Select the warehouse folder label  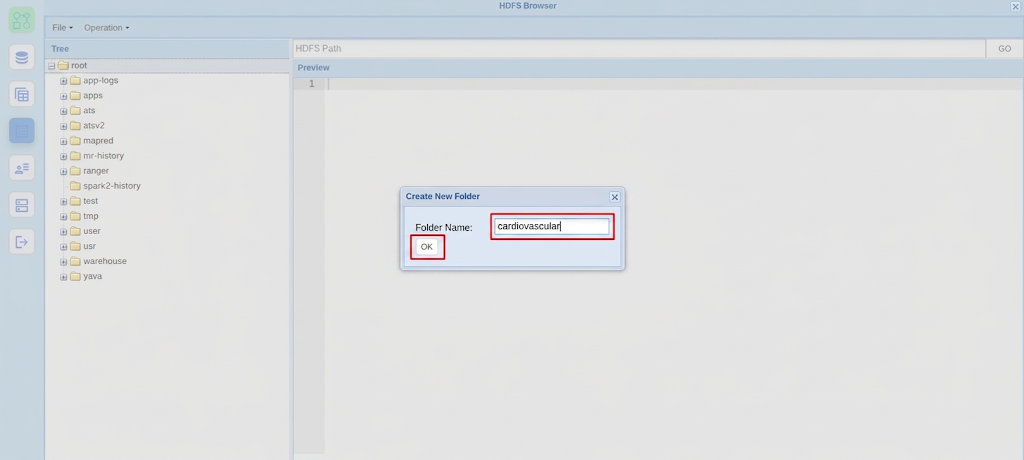105,261
